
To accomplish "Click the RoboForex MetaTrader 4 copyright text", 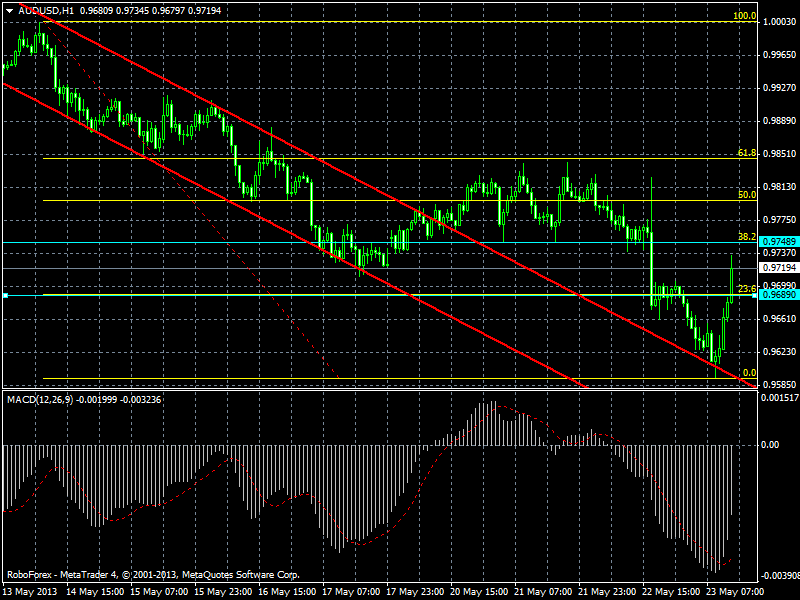I will point(153,575).
